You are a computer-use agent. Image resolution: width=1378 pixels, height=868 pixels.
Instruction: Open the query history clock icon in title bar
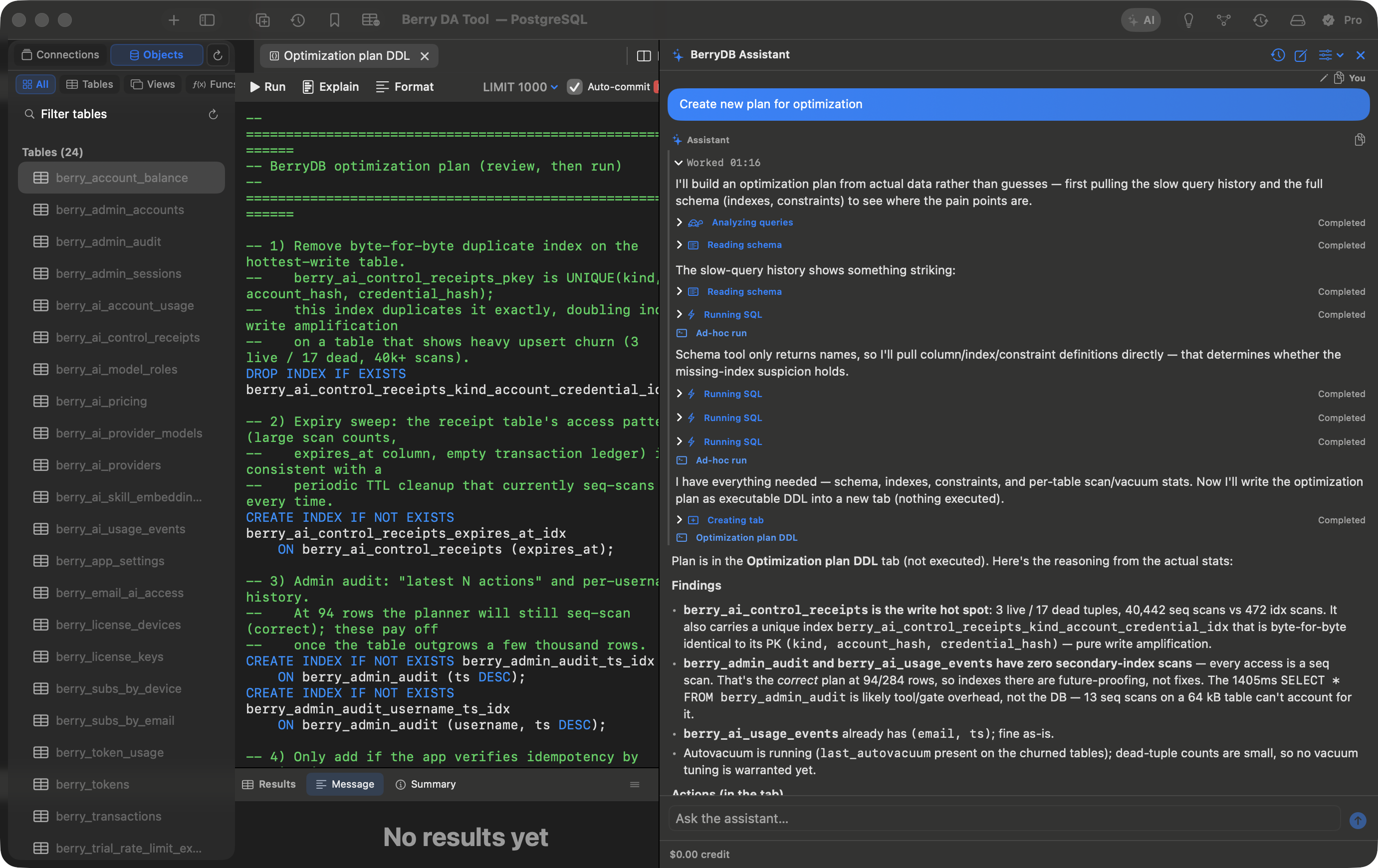(x=297, y=20)
